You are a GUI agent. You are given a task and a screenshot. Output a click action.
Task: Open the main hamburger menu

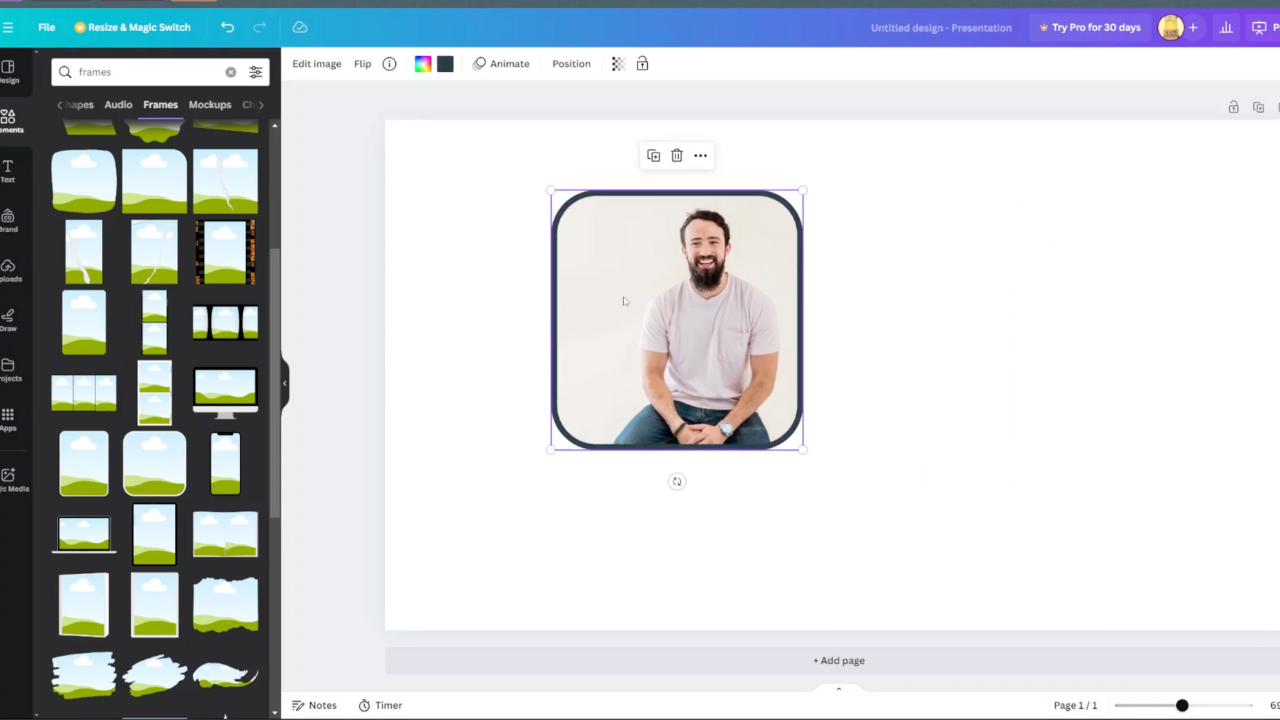click(x=7, y=27)
